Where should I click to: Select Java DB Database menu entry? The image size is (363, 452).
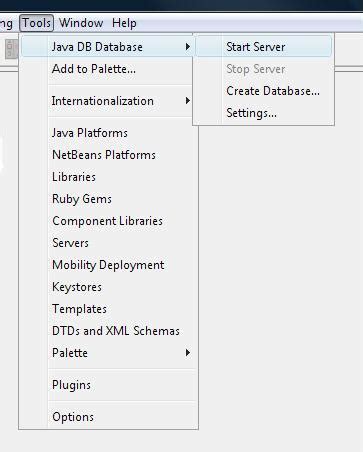107,47
